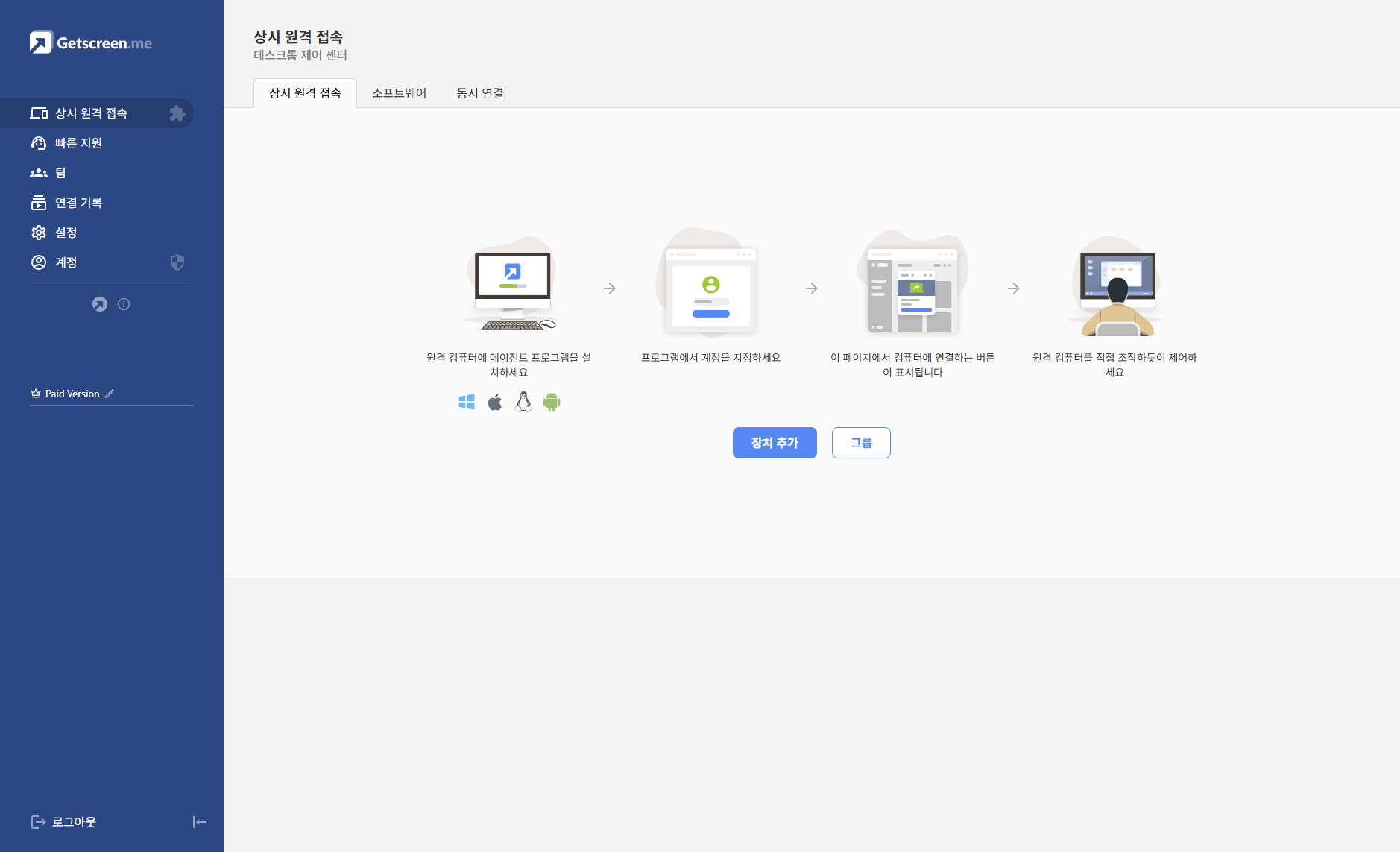Click the Paid Version label
1400x852 pixels.
pyautogui.click(x=72, y=394)
